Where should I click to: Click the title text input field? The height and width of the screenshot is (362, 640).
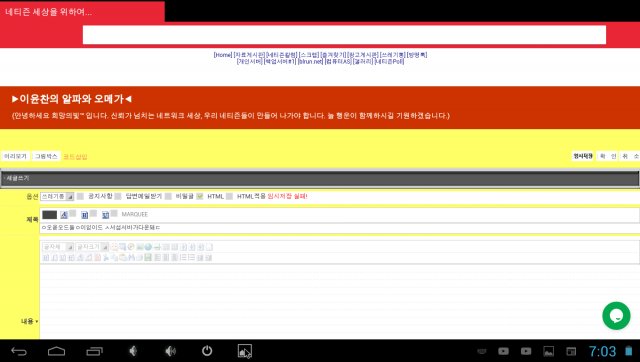point(340,228)
